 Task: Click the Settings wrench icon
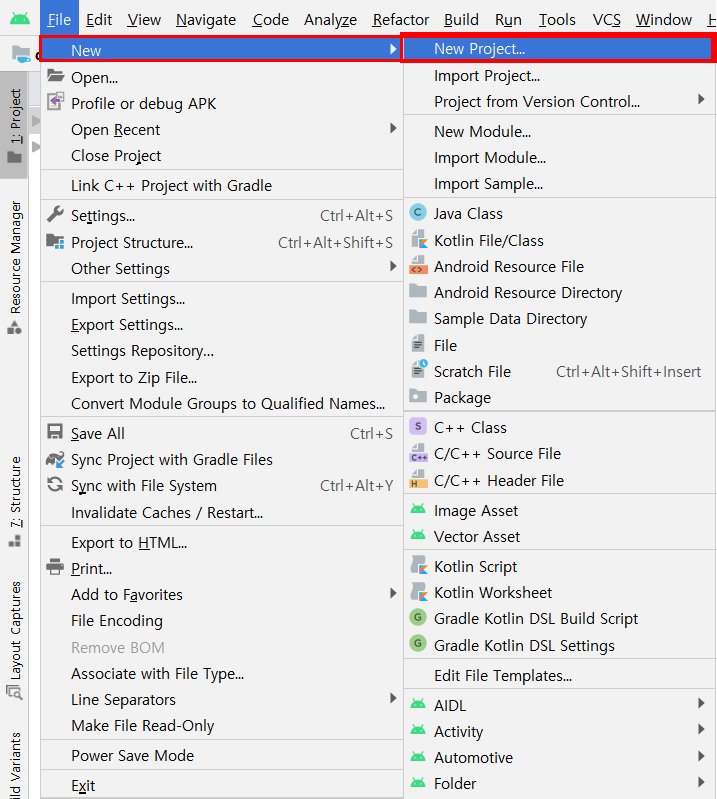pyautogui.click(x=56, y=215)
